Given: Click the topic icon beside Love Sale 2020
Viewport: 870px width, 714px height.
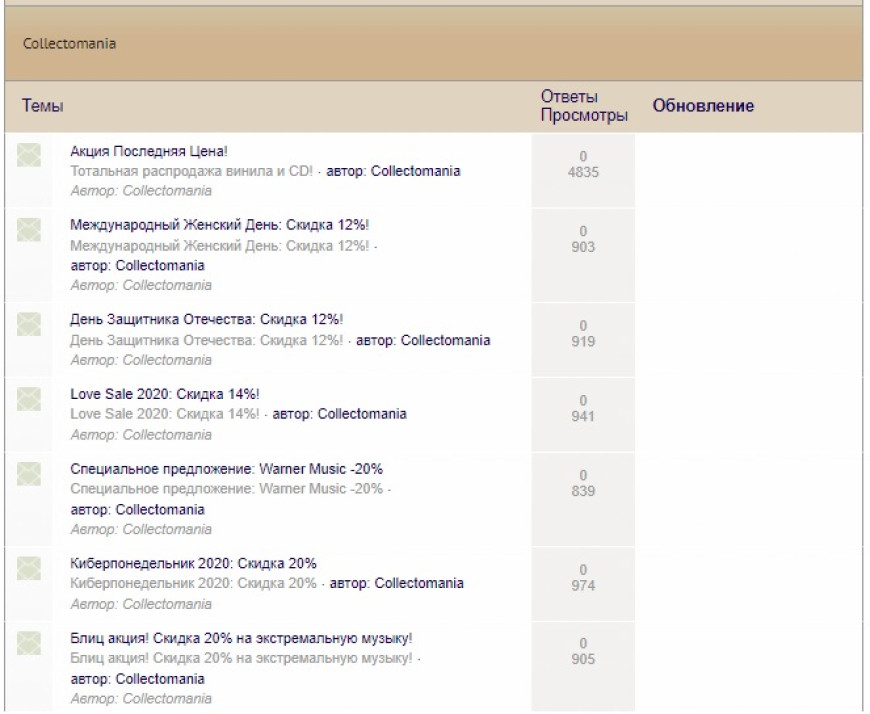Looking at the screenshot, I should [29, 397].
